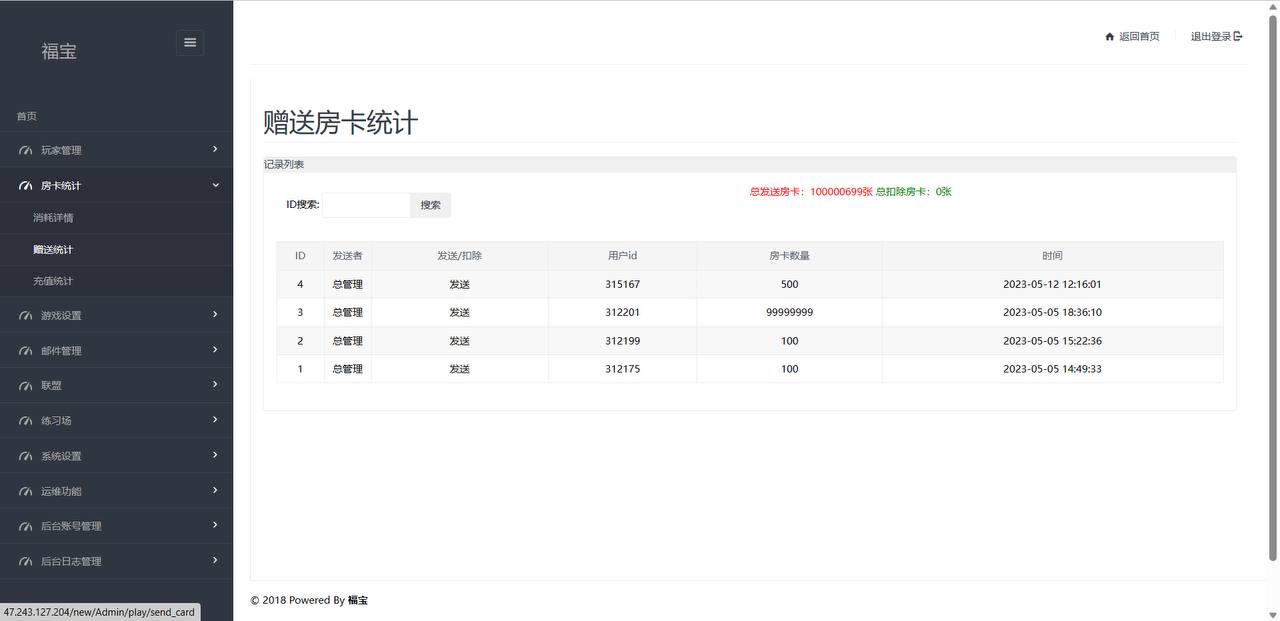Screen dimensions: 1280x621
Task: Select the ID搜索 input field
Action: click(366, 204)
